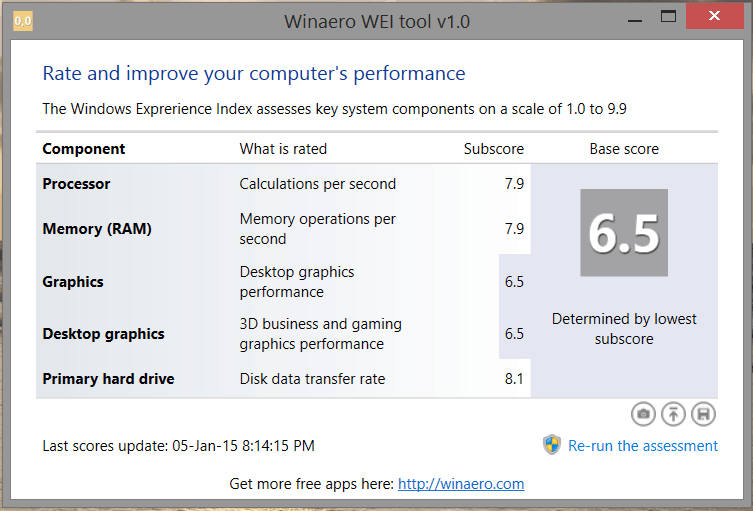Take a screenshot with the camera icon
Screen dimensions: 753x511
[643, 414]
